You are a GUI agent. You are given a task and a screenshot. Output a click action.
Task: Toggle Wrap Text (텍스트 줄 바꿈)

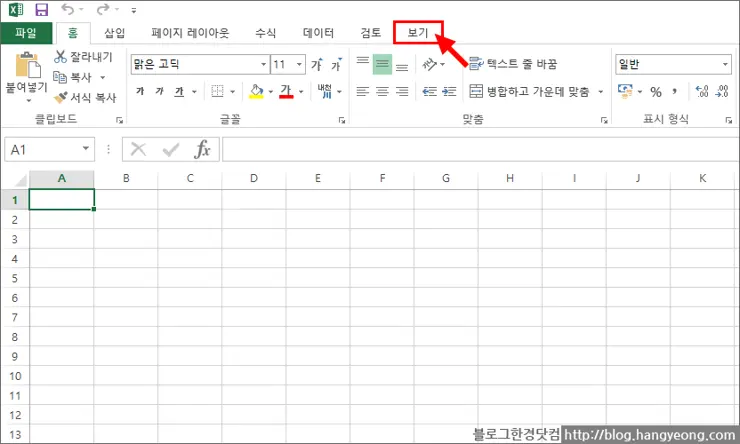[x=512, y=64]
